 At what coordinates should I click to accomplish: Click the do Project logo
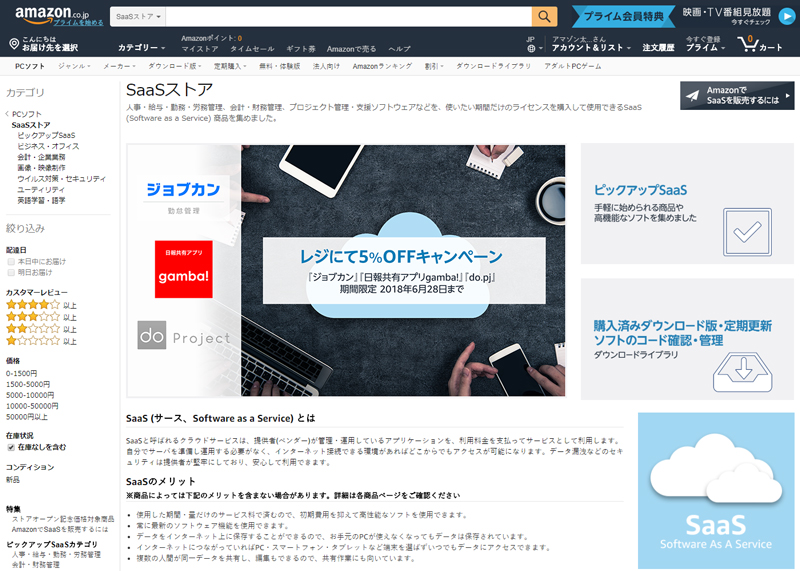[x=184, y=336]
